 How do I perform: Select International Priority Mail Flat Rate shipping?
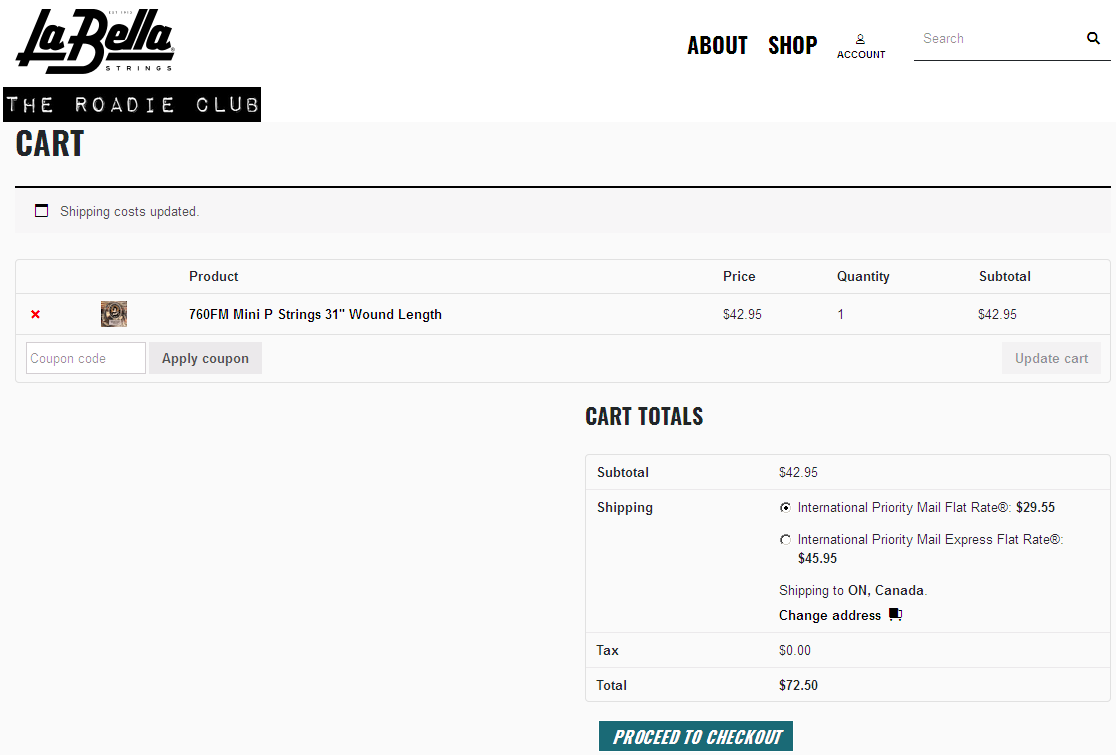[x=785, y=507]
